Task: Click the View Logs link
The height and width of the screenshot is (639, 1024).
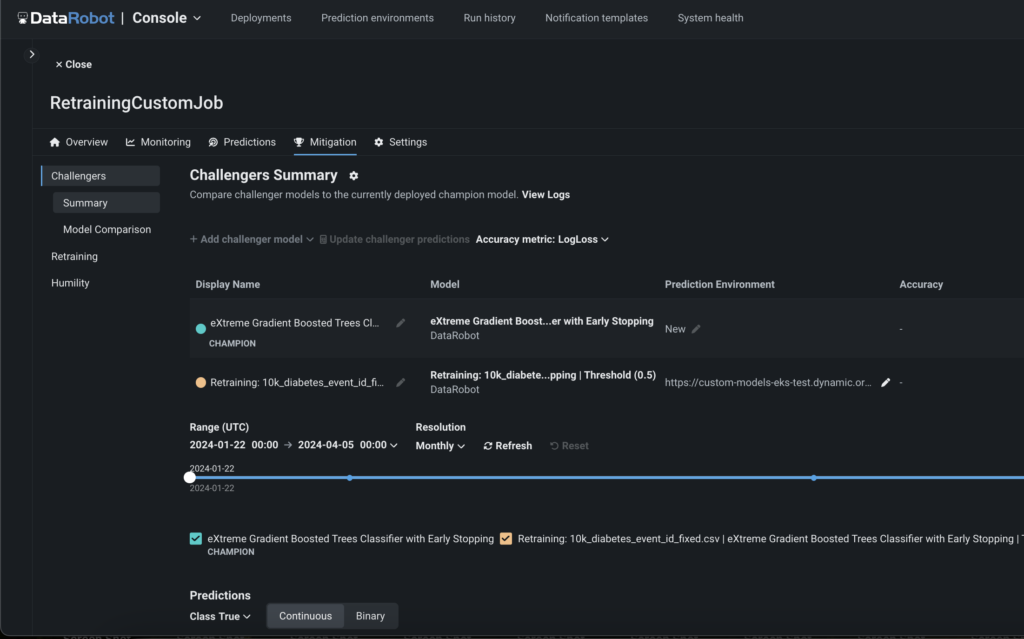Action: point(545,194)
